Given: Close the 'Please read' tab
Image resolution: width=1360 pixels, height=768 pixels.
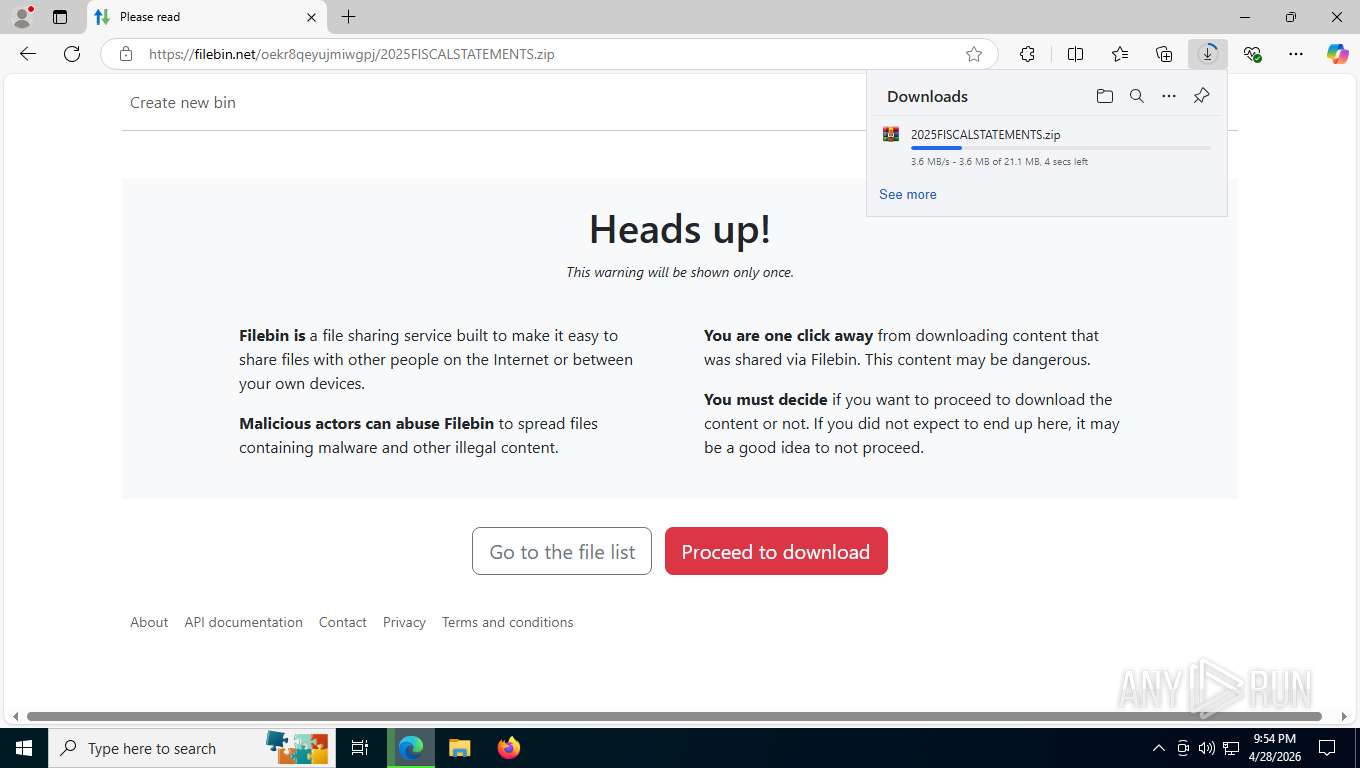Looking at the screenshot, I should (311, 17).
